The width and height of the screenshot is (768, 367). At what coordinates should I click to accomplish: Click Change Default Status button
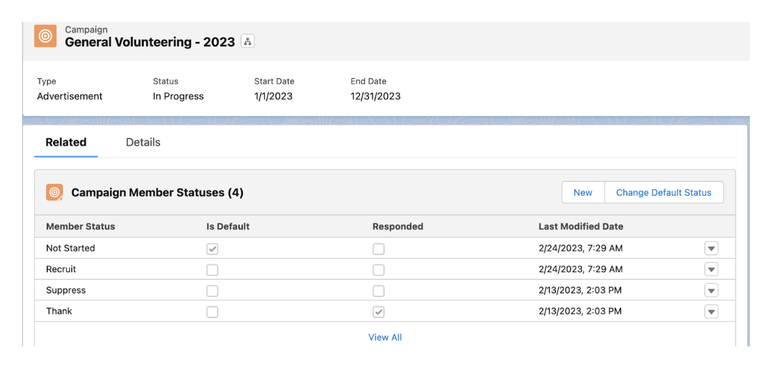[x=664, y=193]
